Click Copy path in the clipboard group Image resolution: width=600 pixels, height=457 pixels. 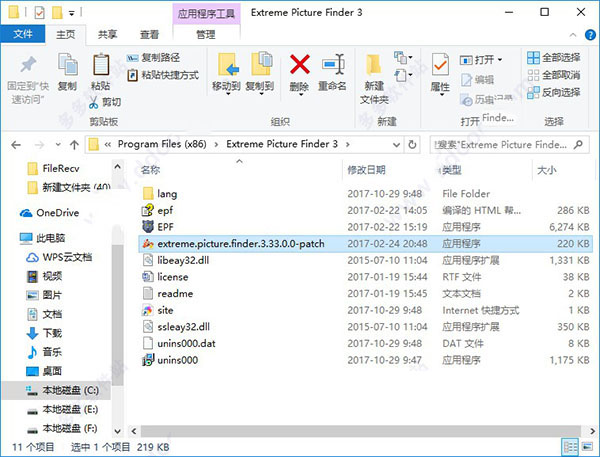153,58
